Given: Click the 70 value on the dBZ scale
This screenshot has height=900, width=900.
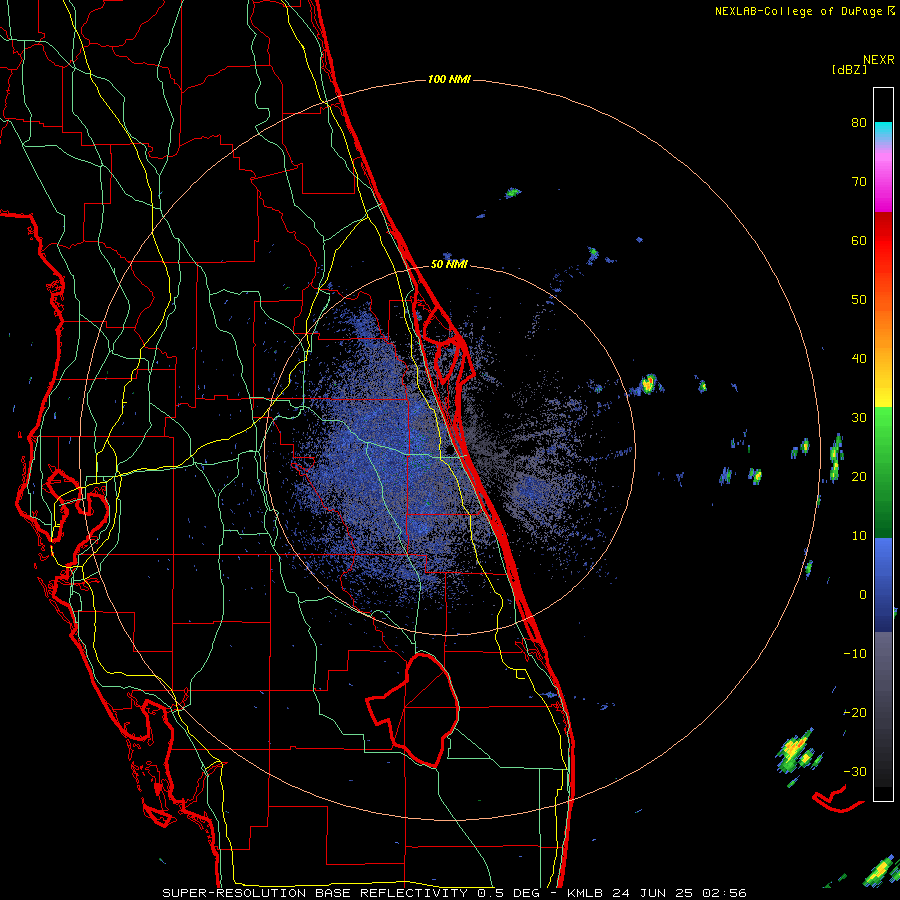Looking at the screenshot, I should 859,182.
